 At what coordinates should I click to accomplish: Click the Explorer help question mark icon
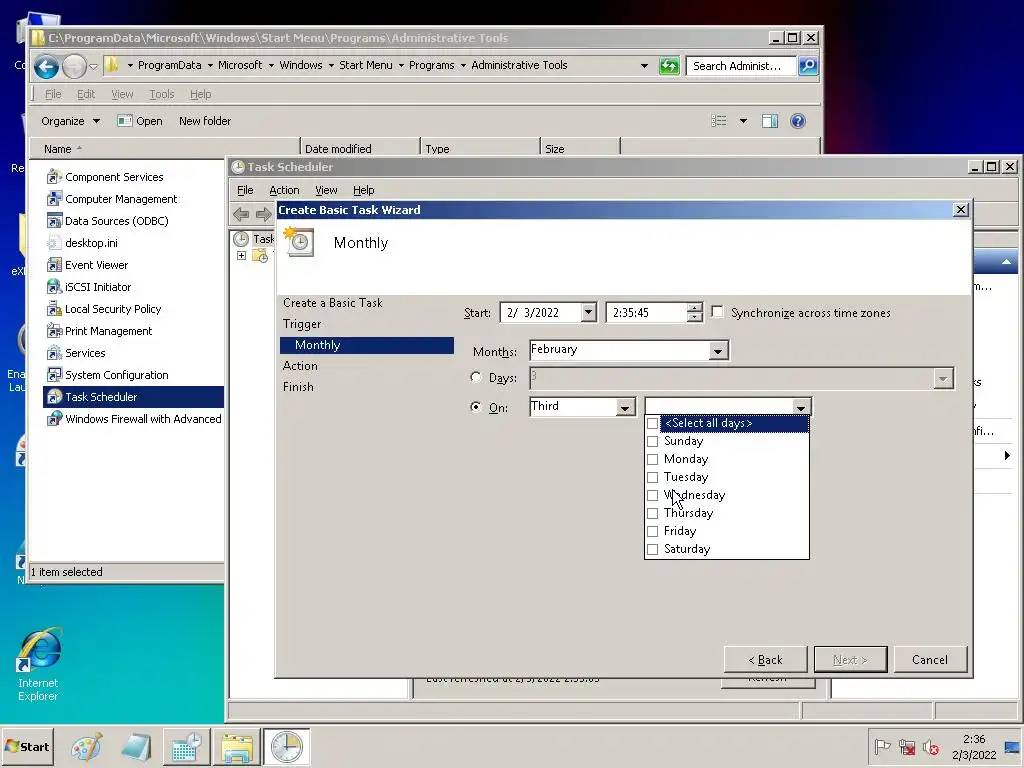click(x=797, y=121)
